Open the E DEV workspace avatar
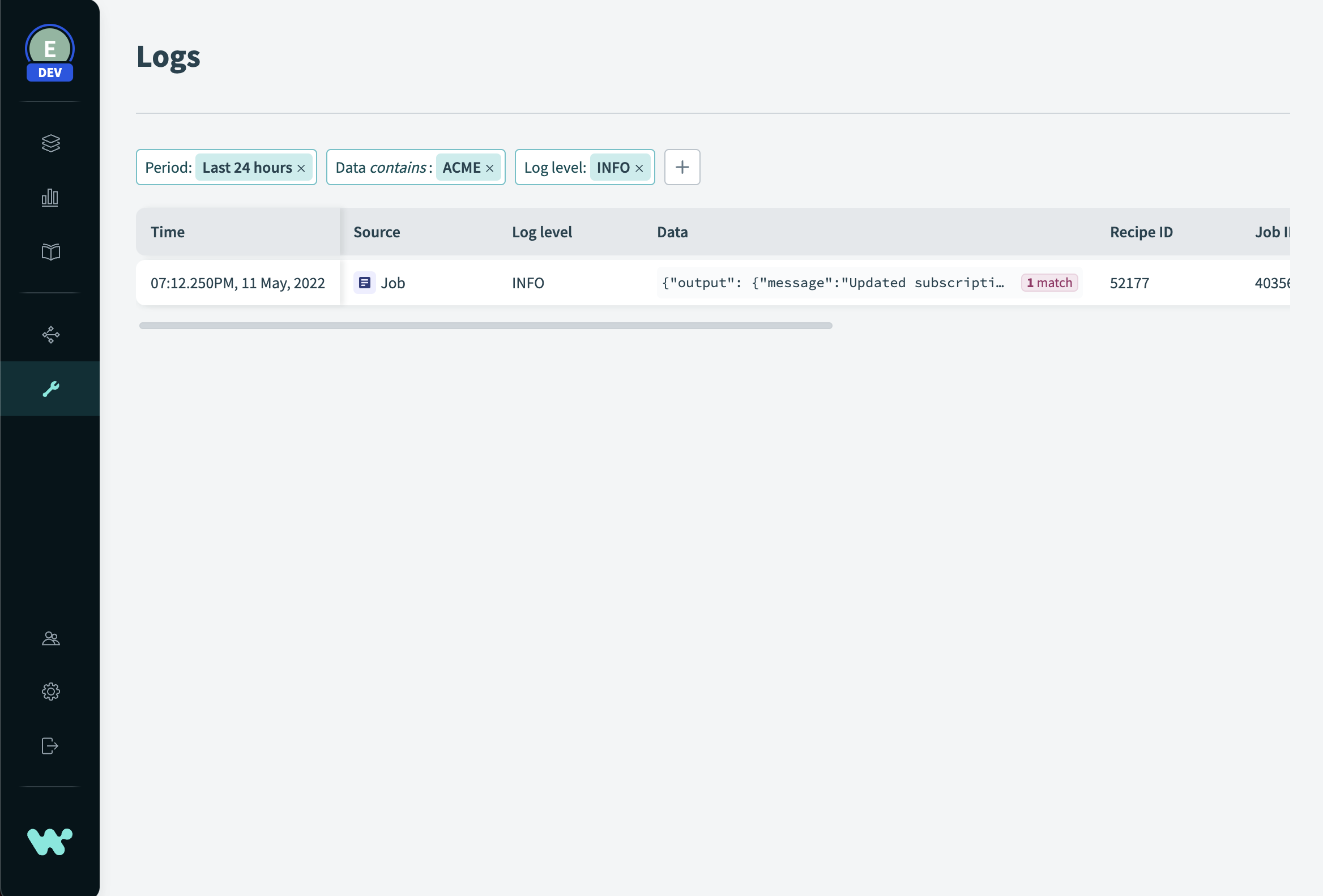1323x896 pixels. (50, 52)
